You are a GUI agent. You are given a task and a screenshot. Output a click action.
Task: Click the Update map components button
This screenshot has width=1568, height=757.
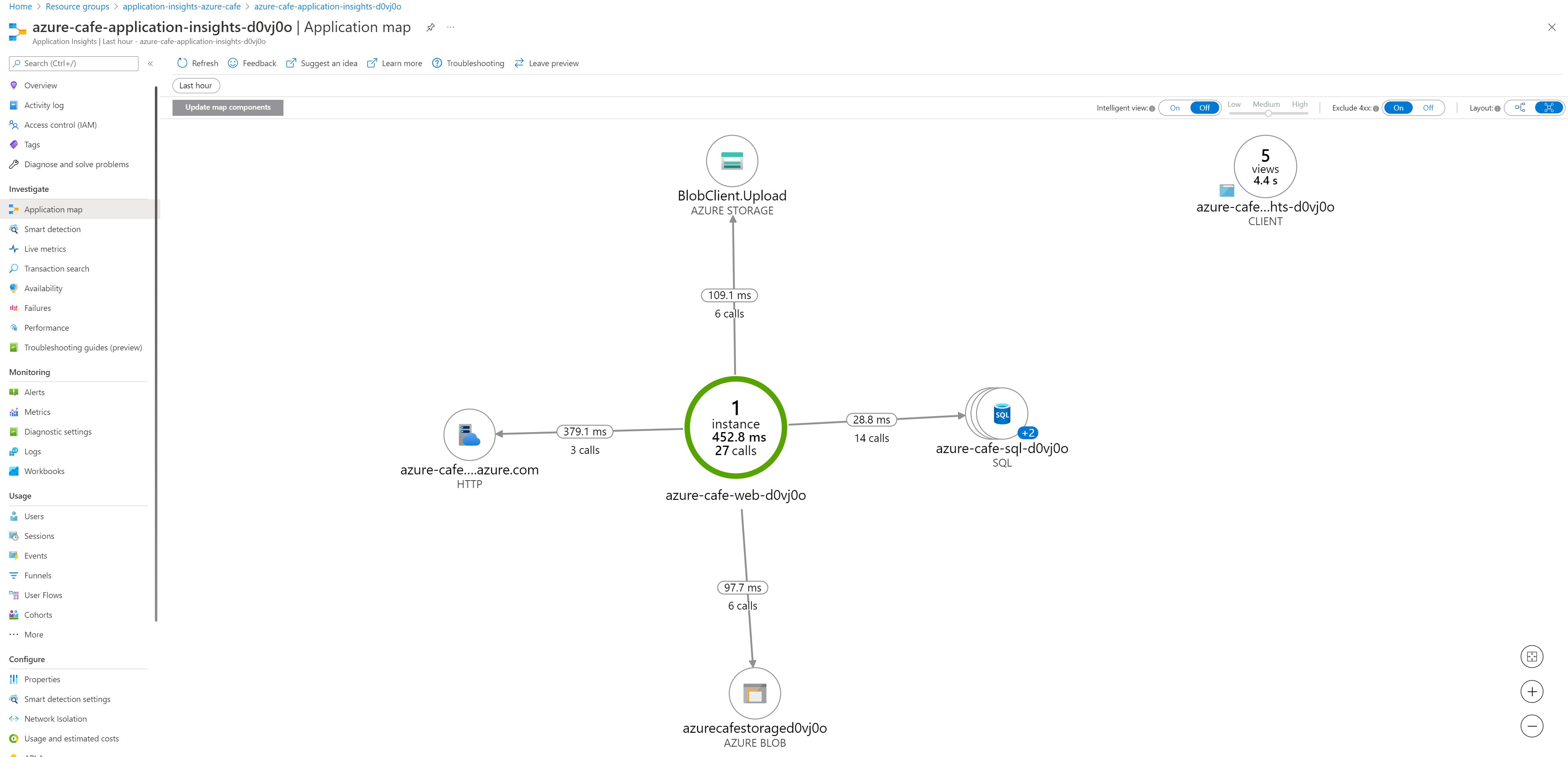coord(228,107)
